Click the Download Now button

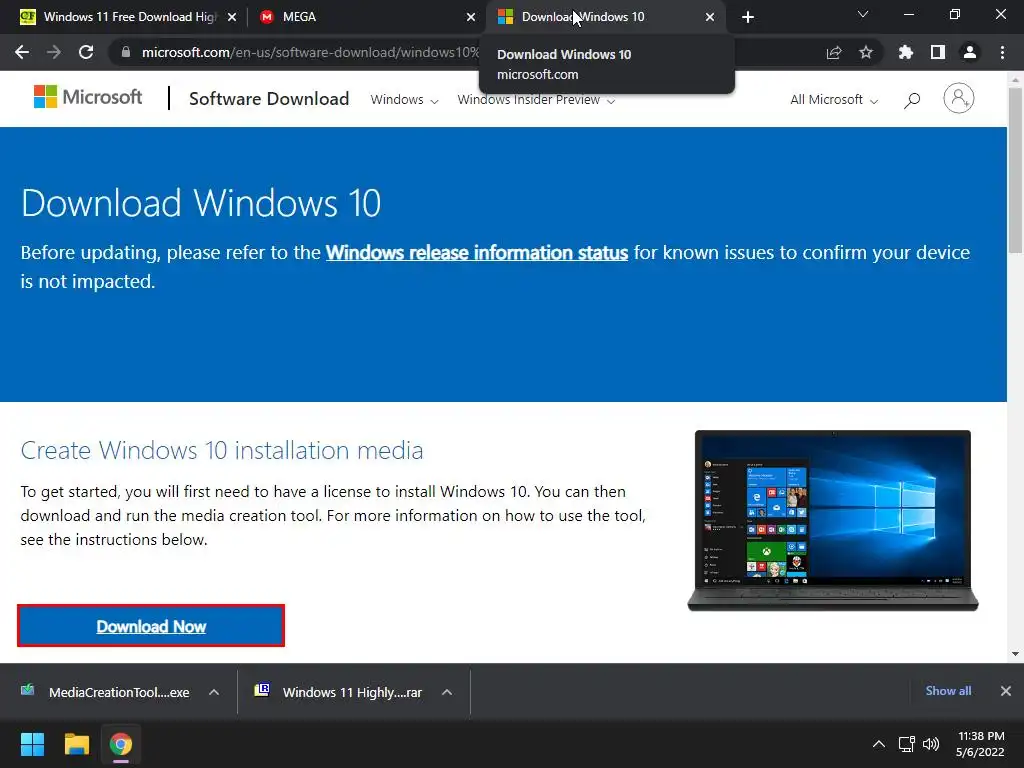tap(151, 626)
